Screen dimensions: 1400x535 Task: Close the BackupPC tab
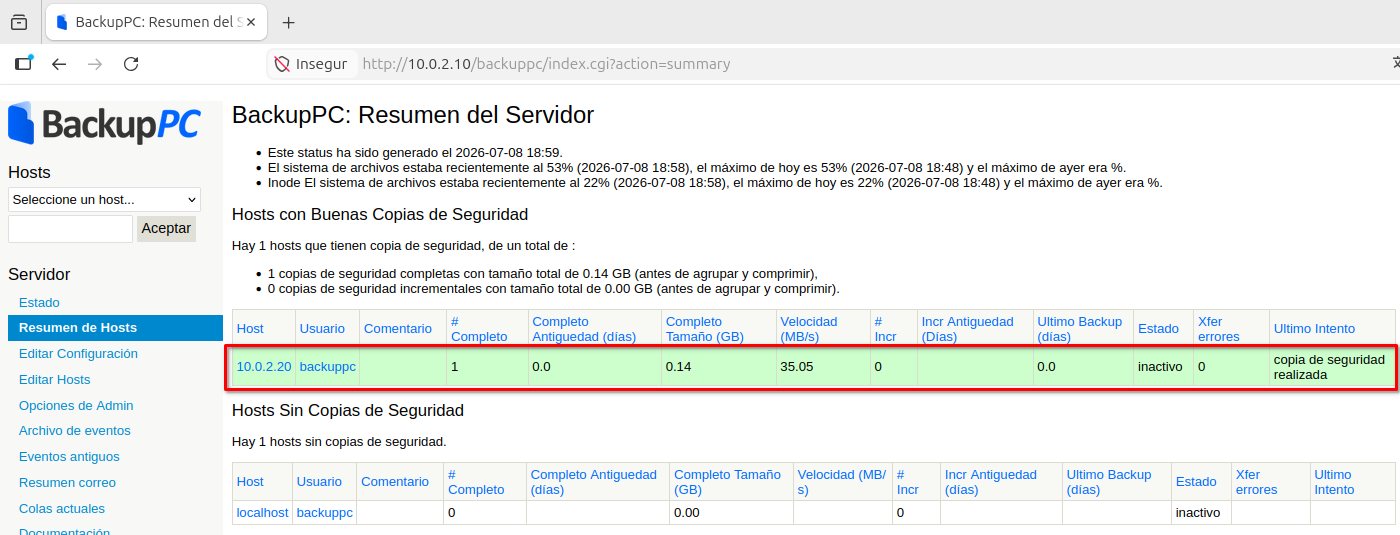click(250, 22)
